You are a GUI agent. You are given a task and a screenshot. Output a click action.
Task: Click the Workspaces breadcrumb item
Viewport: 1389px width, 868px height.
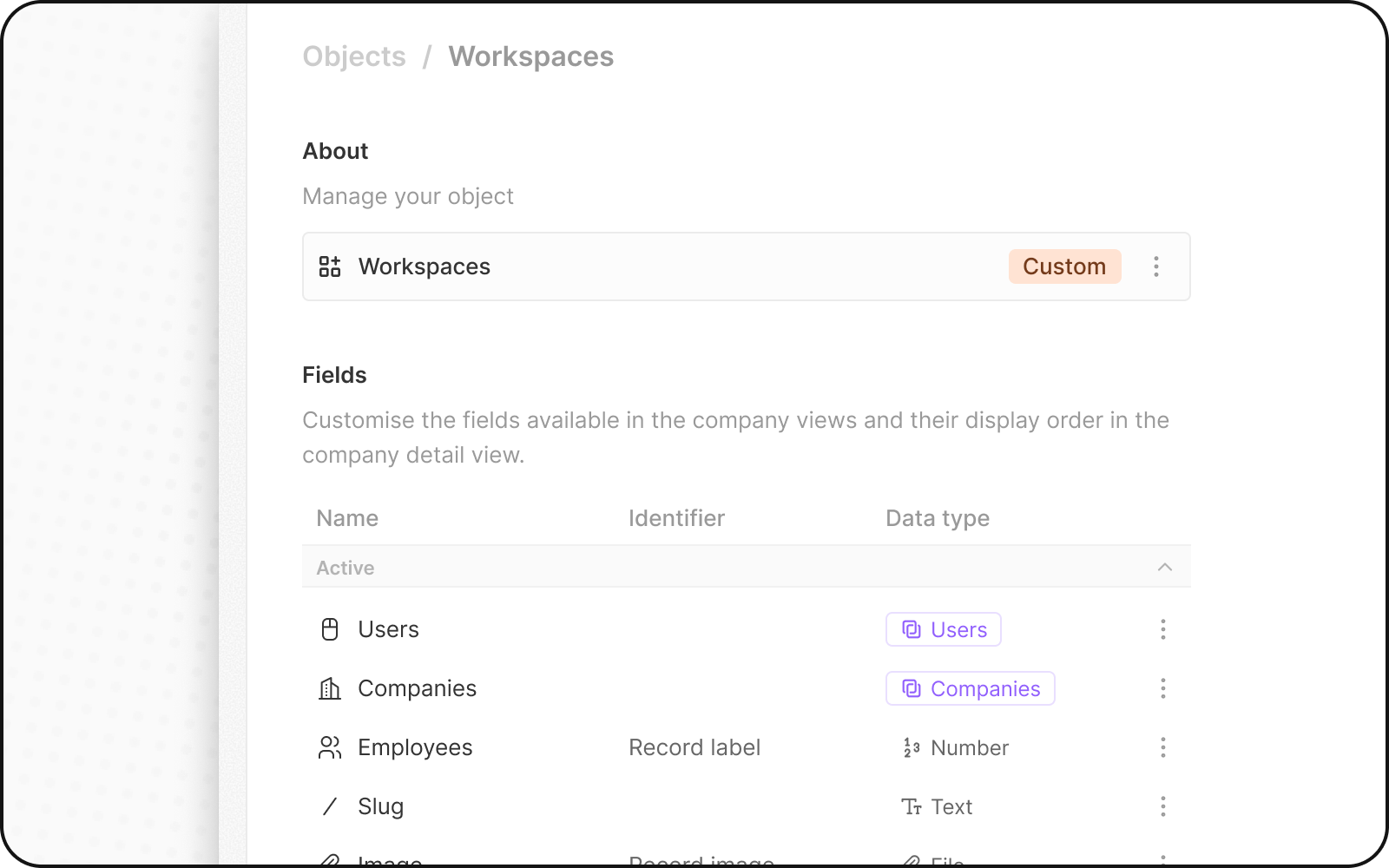[x=530, y=56]
